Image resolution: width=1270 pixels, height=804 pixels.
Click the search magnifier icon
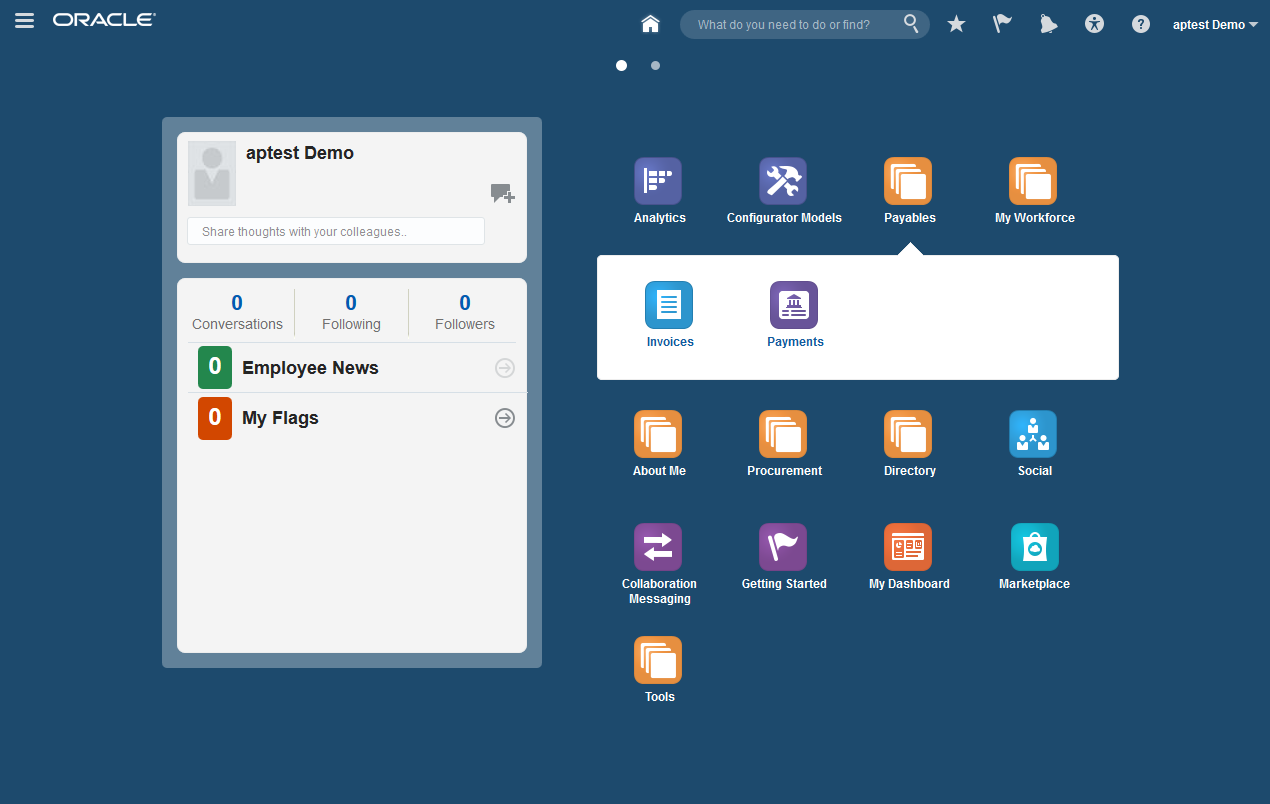point(911,23)
